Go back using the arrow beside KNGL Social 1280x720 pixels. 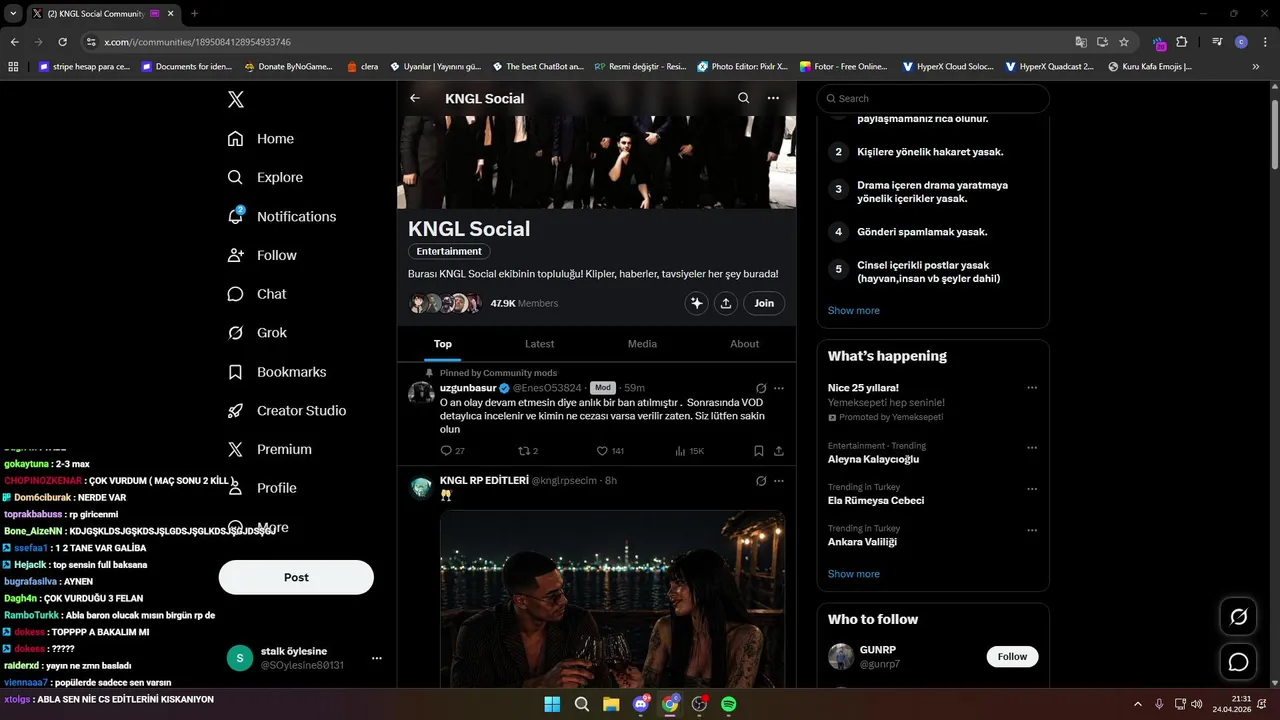tap(415, 98)
